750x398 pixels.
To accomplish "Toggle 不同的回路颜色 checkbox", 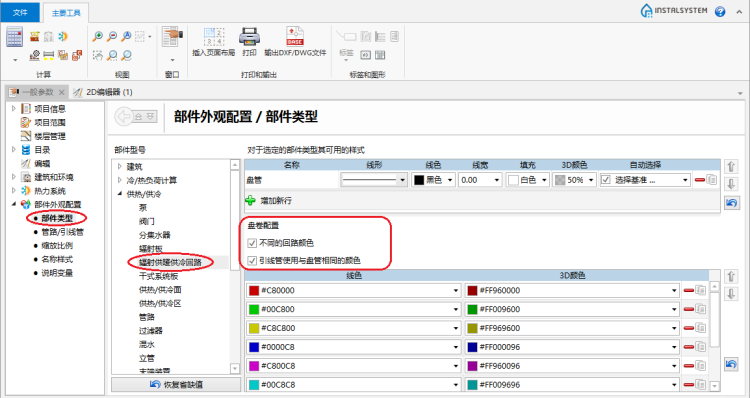I will pyautogui.click(x=252, y=243).
